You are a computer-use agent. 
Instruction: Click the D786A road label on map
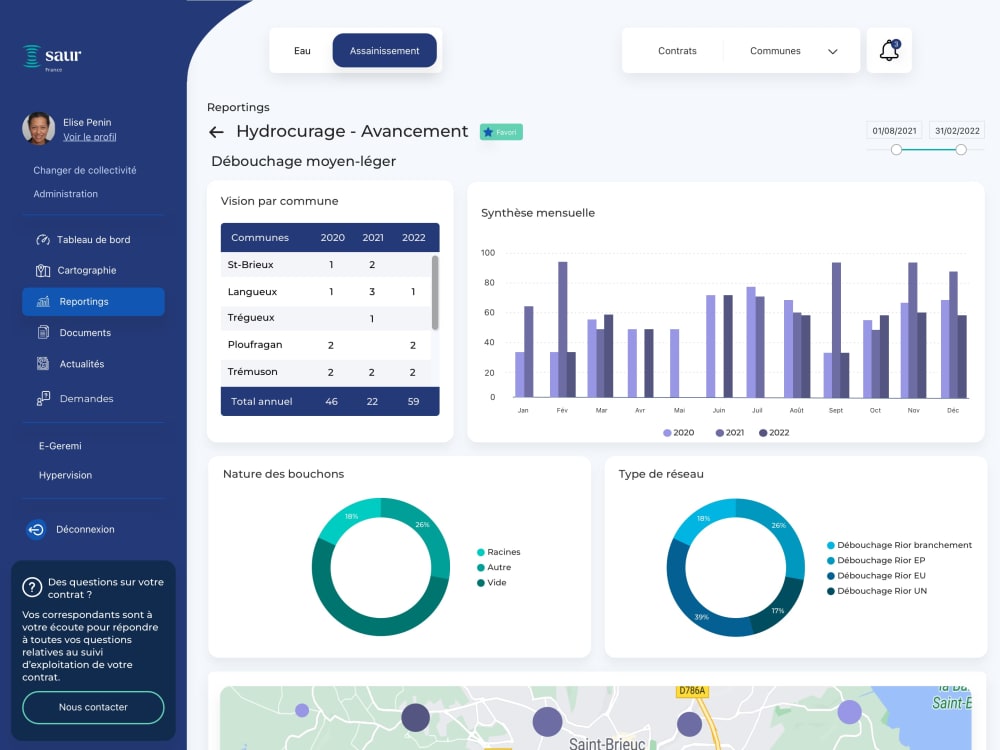point(692,691)
